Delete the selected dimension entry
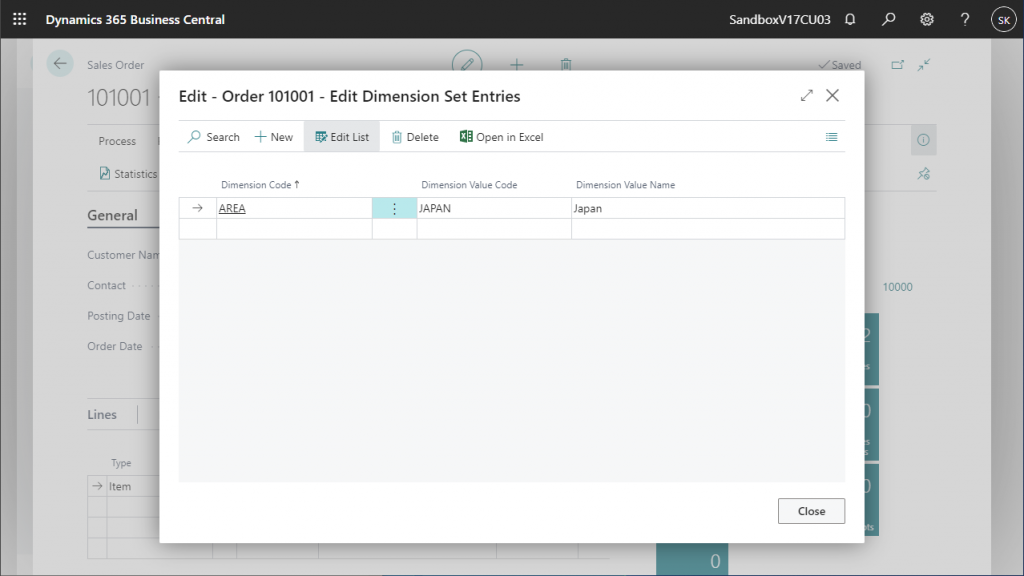Screen dimensions: 1024x576 (415, 137)
